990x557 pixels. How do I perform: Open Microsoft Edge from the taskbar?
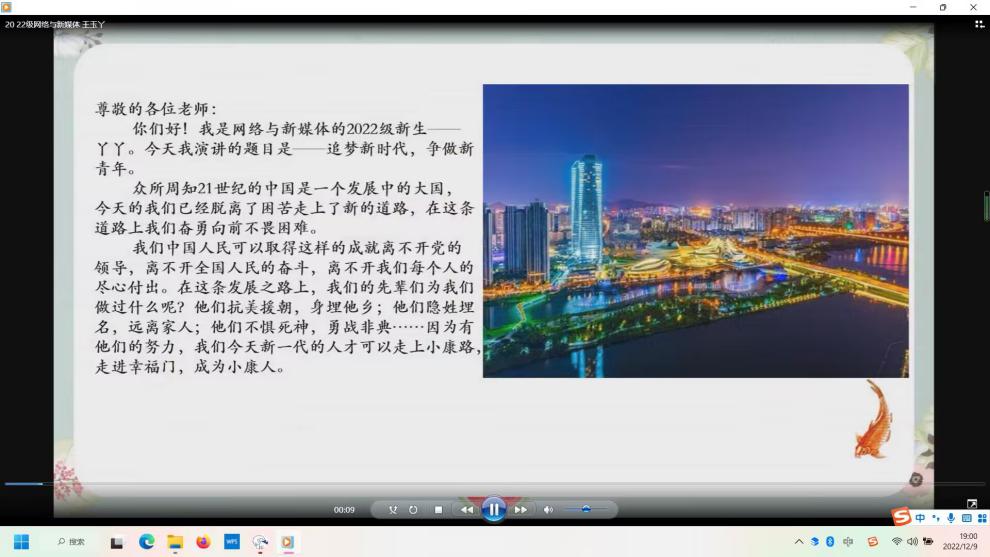tap(147, 542)
